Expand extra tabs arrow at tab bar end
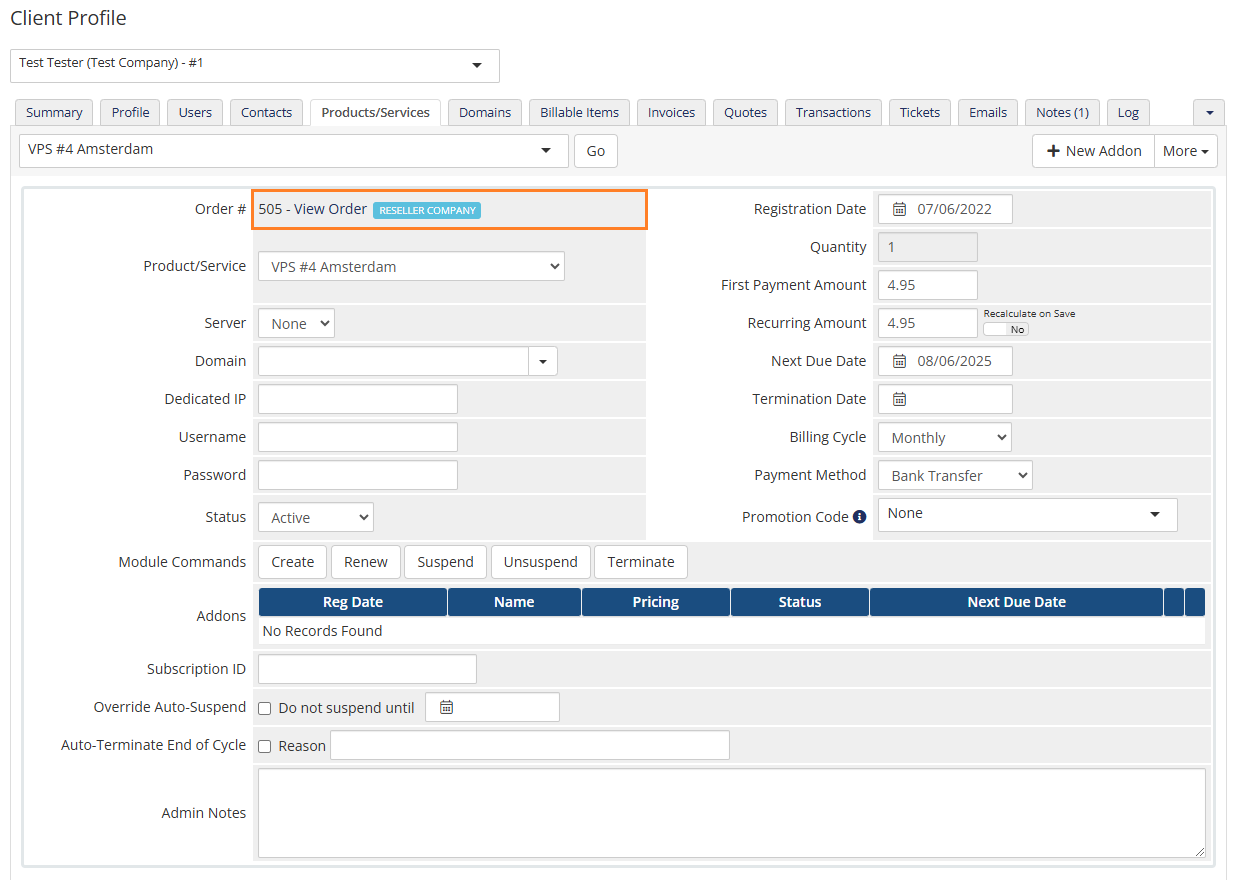 pos(1209,112)
